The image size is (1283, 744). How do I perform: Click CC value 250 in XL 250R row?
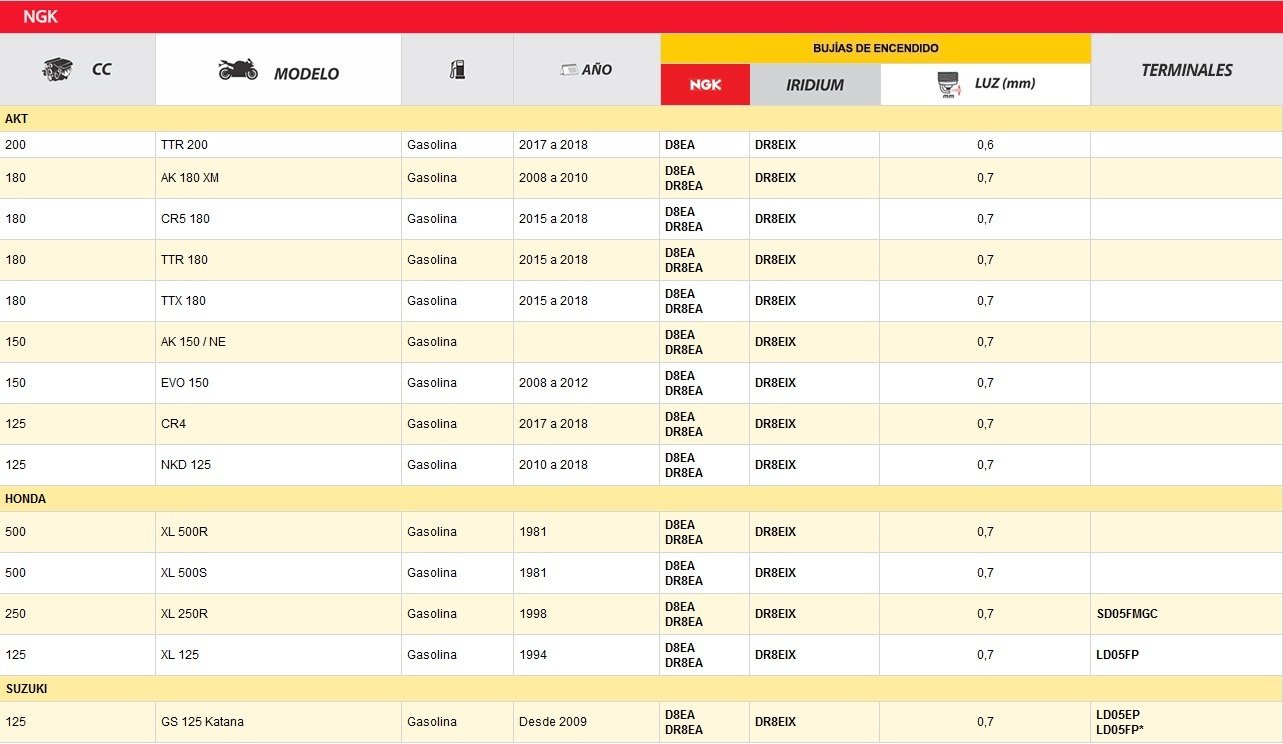[16, 614]
